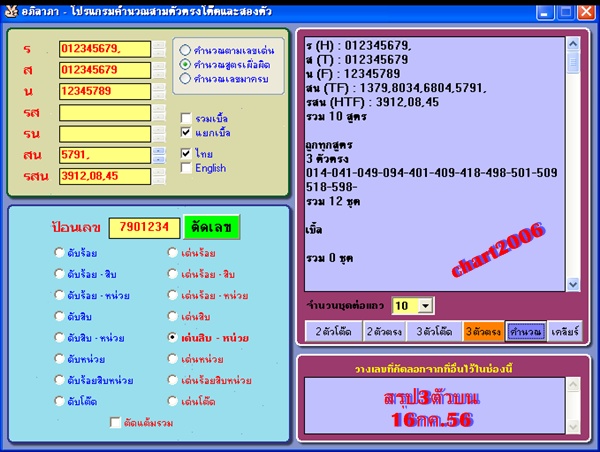Tick the ตัดแต้มรวม checkbox
Image resolution: width=600 pixels, height=452 pixels.
tap(115, 423)
